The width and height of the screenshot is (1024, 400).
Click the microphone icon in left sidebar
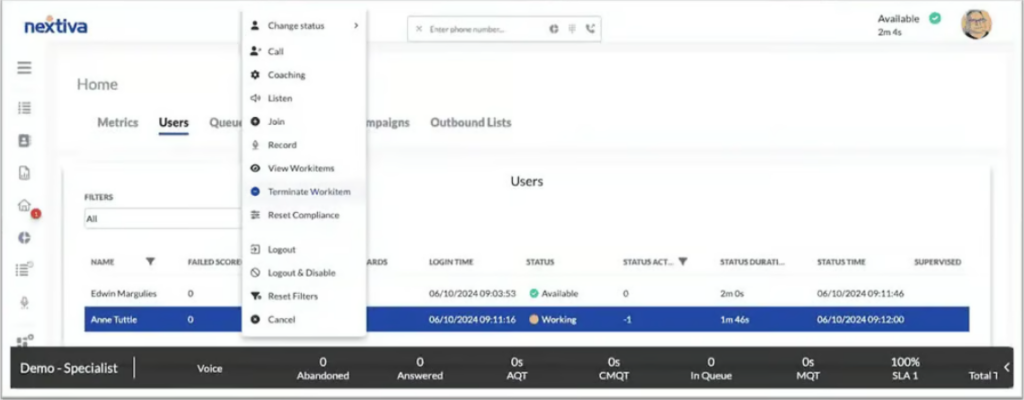(x=25, y=303)
